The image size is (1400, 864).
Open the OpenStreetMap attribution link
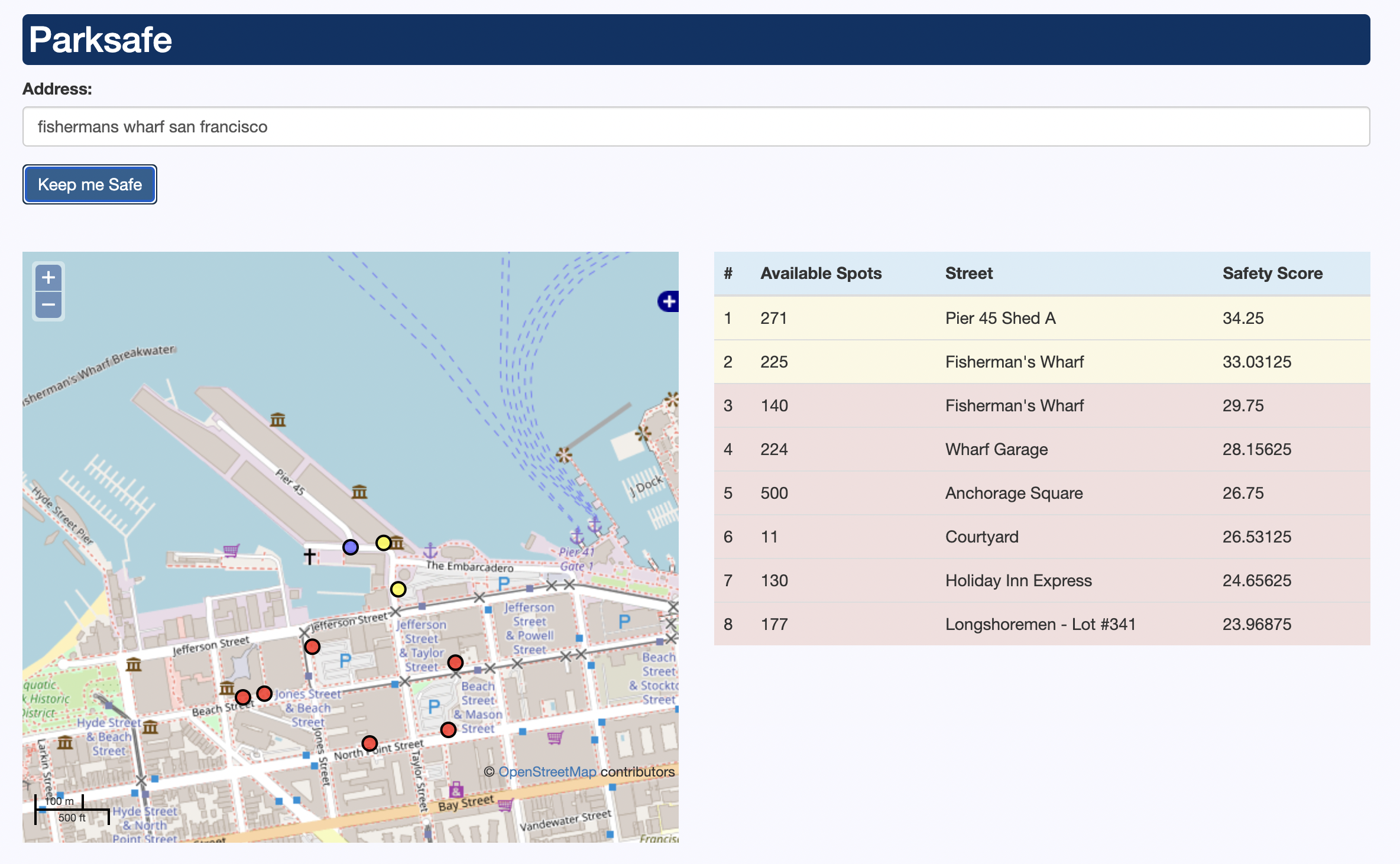click(x=547, y=772)
